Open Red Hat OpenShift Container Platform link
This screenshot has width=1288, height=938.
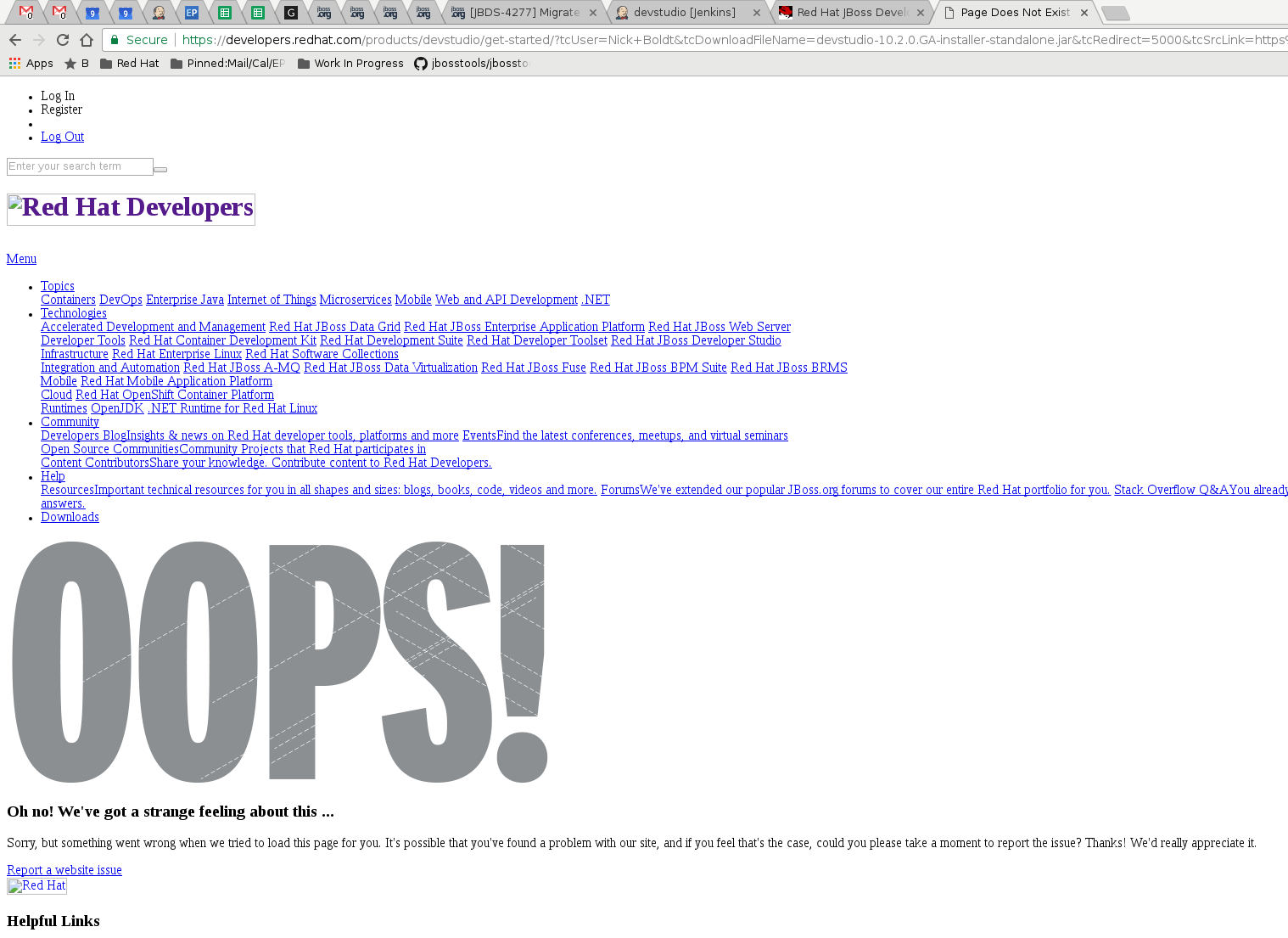175,395
